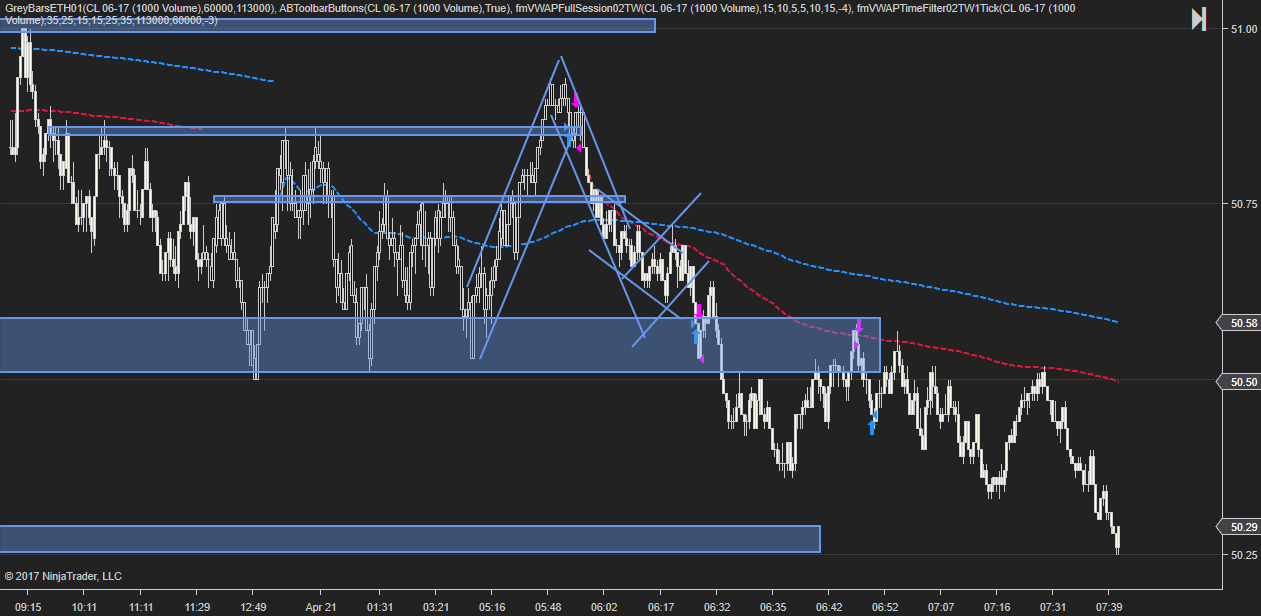The width and height of the screenshot is (1261, 616).
Task: Select the fmVWAPTimeFilter02TW1Tick indicator label
Action: pos(967,9)
